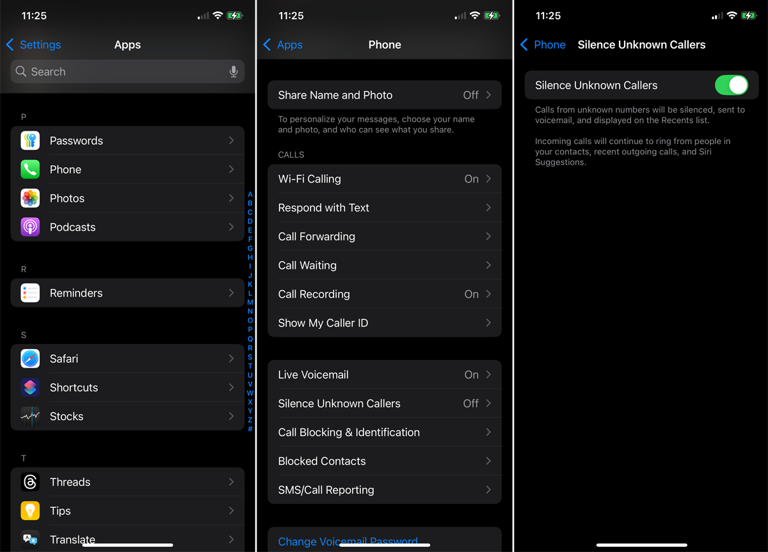The width and height of the screenshot is (768, 552).
Task: Tap the Reminders app icon
Action: click(x=30, y=293)
